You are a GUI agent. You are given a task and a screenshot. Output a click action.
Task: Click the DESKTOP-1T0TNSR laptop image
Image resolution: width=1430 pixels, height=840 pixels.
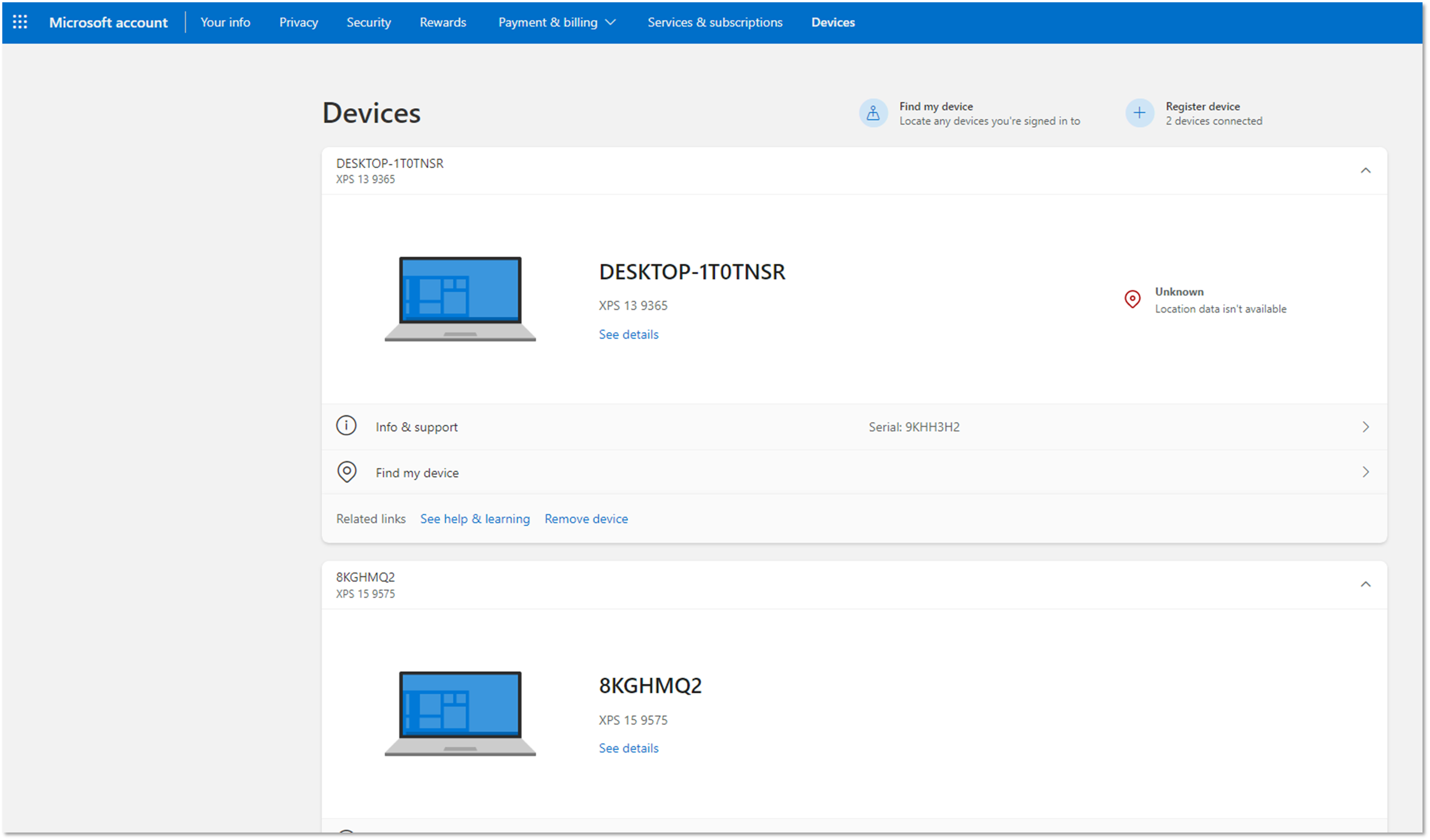(460, 299)
